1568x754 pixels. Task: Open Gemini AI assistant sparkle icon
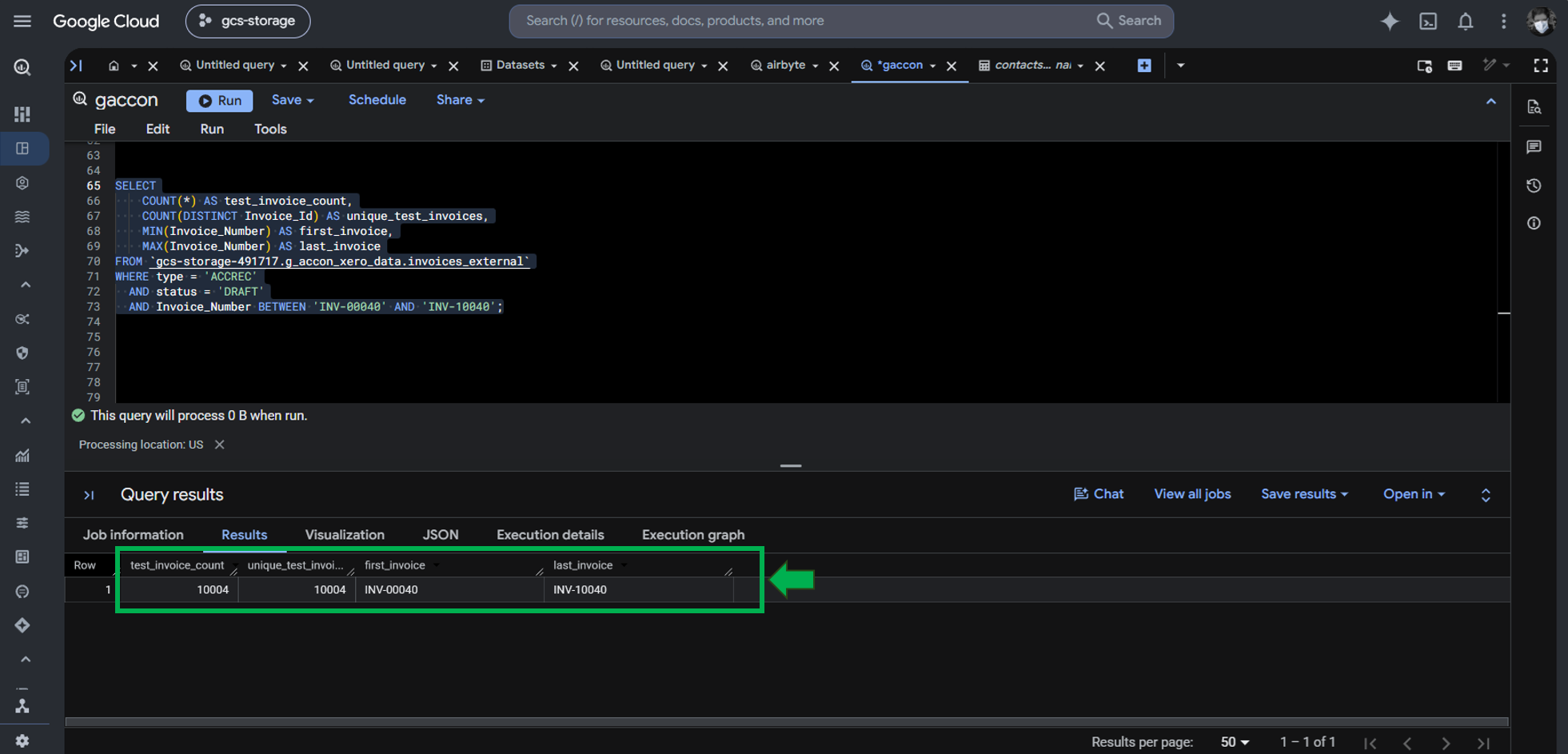click(x=1390, y=22)
